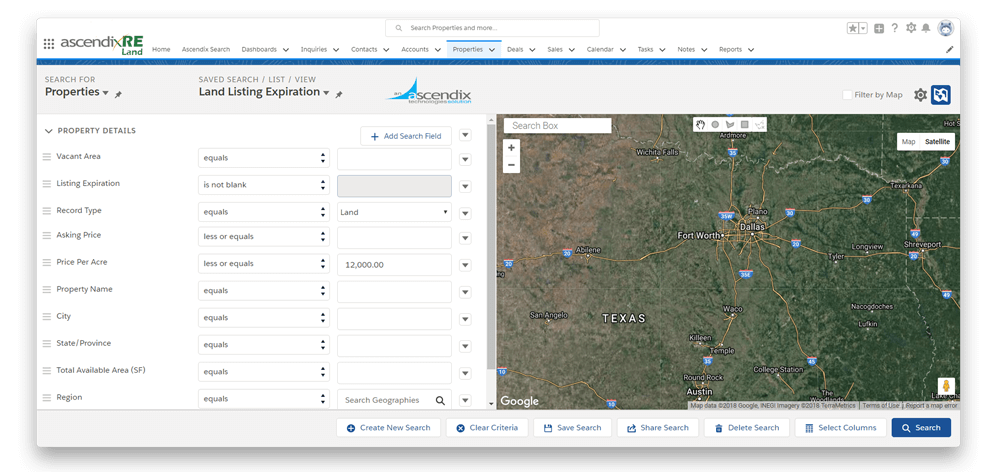Open the Land Listing Expiration saved search dropdown
This screenshot has height=472, width=1000.
click(x=263, y=92)
